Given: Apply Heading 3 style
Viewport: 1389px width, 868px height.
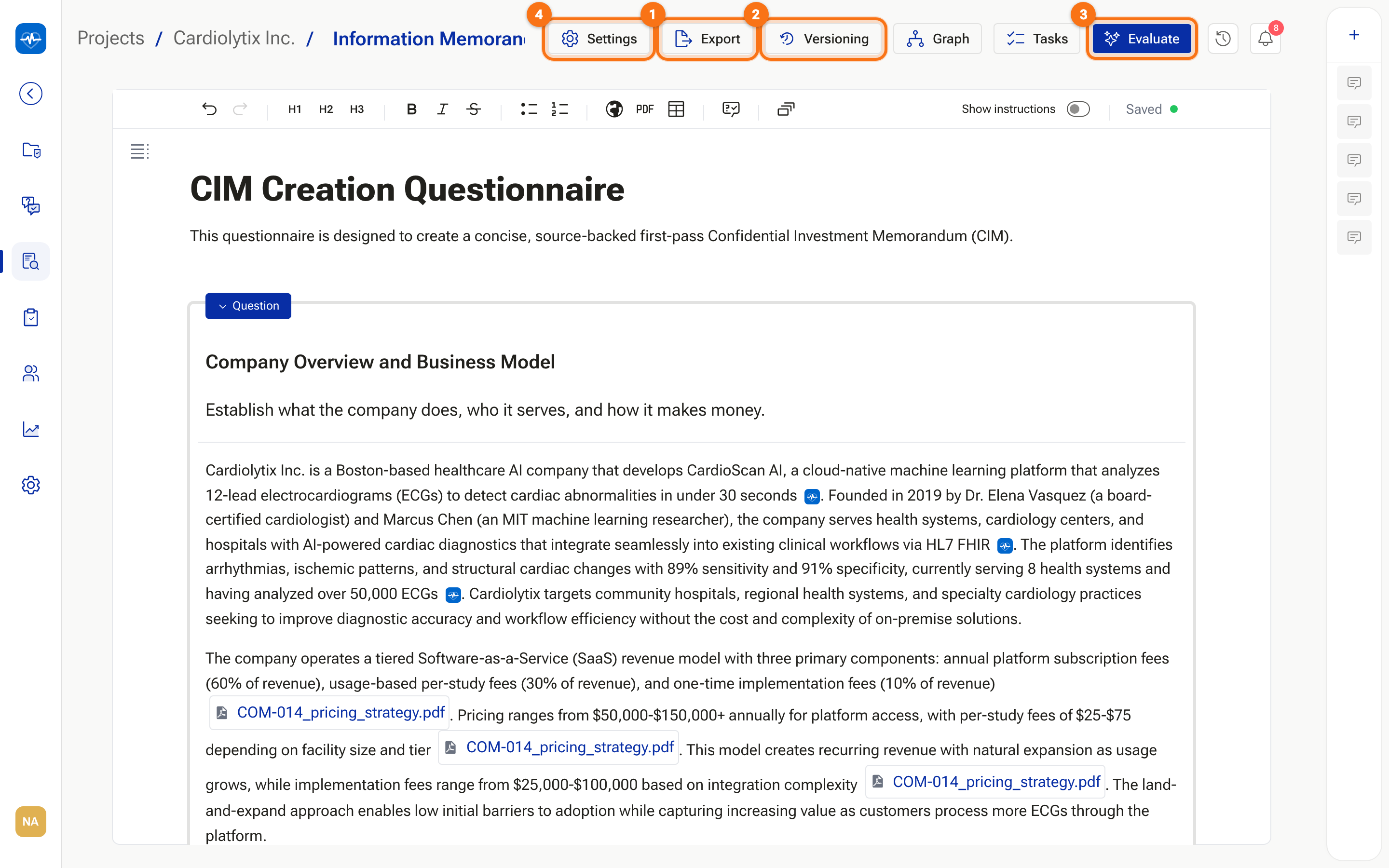Looking at the screenshot, I should point(356,109).
